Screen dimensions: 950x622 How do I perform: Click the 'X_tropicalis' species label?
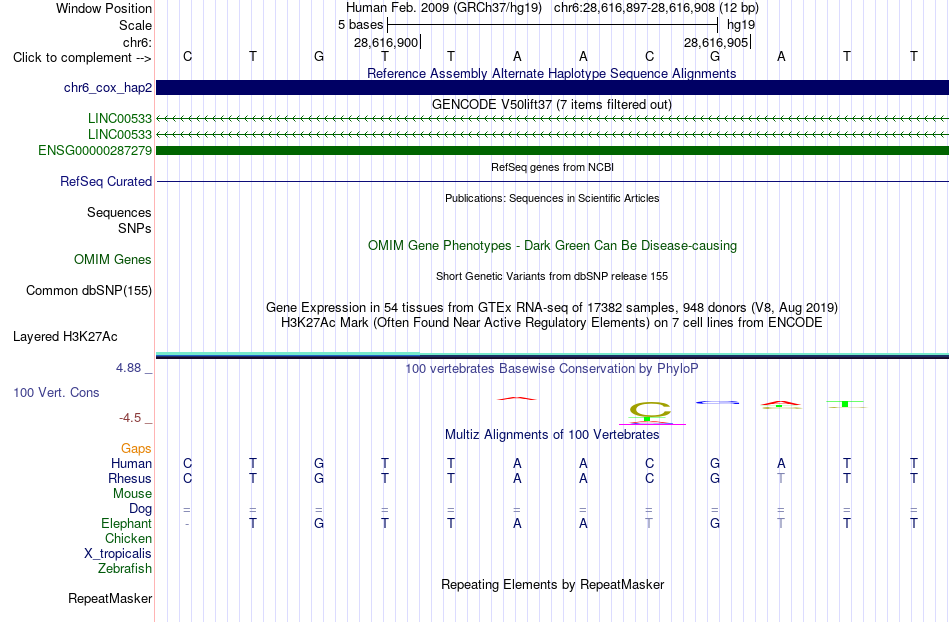point(118,554)
